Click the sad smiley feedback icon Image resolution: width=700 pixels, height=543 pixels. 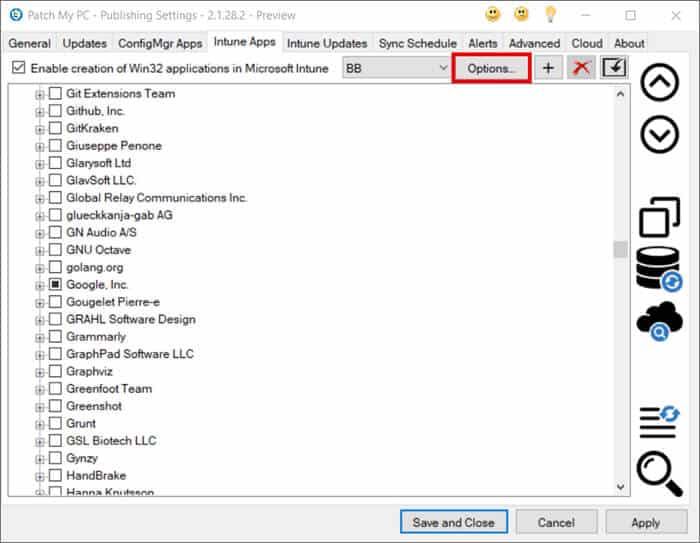[x=521, y=15]
